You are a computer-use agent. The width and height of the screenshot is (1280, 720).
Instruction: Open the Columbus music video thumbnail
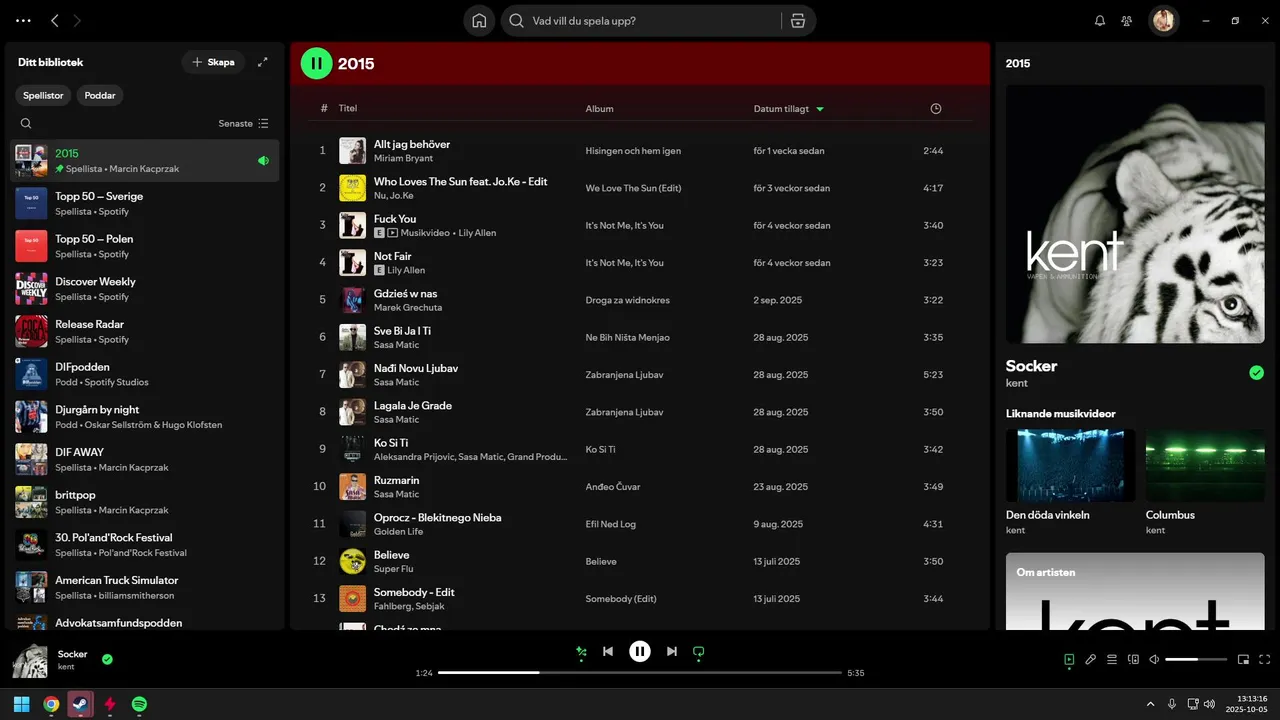coord(1205,466)
